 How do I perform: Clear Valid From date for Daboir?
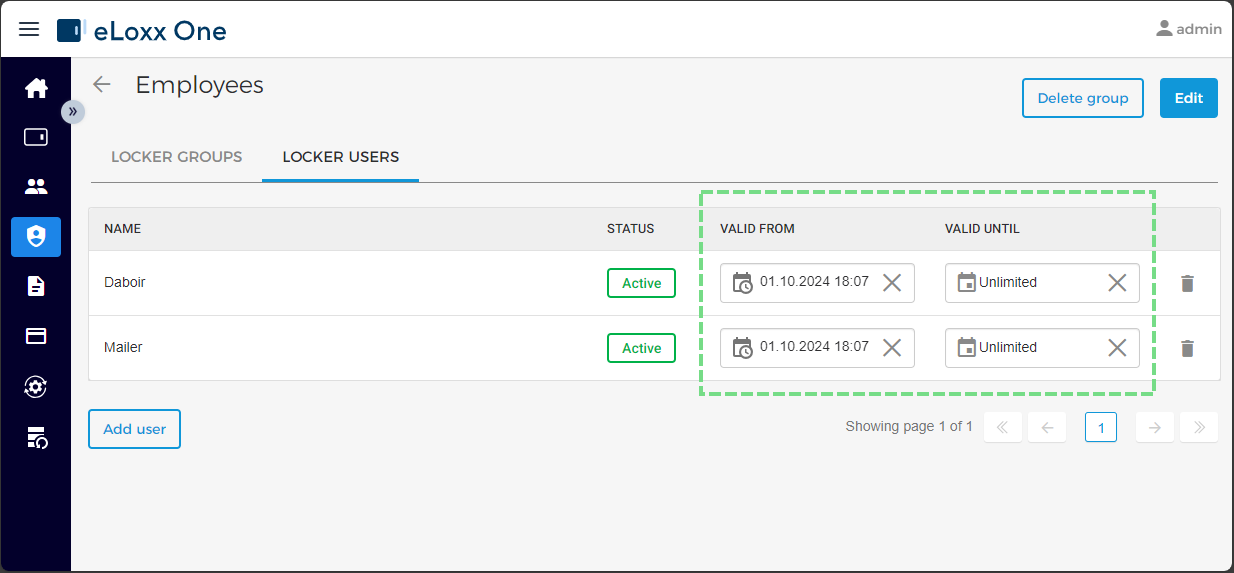point(892,283)
